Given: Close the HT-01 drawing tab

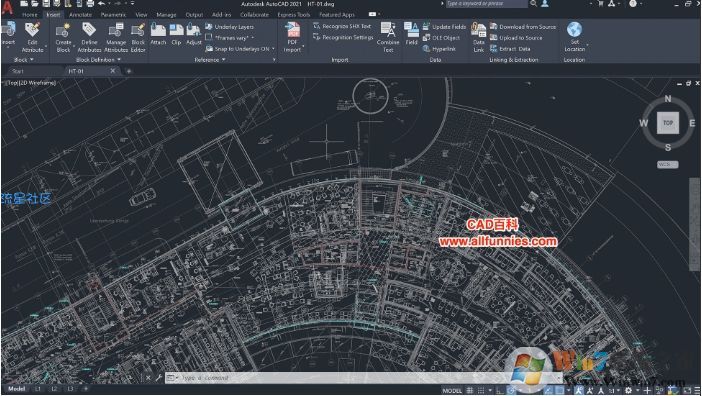Looking at the screenshot, I should point(113,71).
